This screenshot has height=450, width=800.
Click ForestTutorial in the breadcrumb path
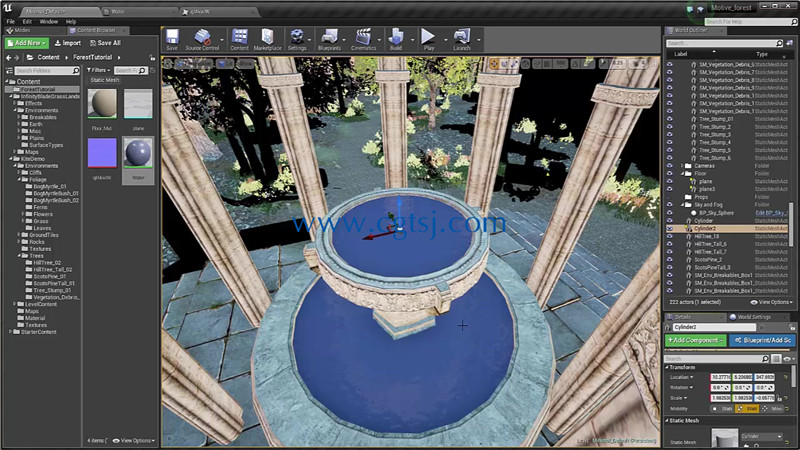pyautogui.click(x=92, y=58)
